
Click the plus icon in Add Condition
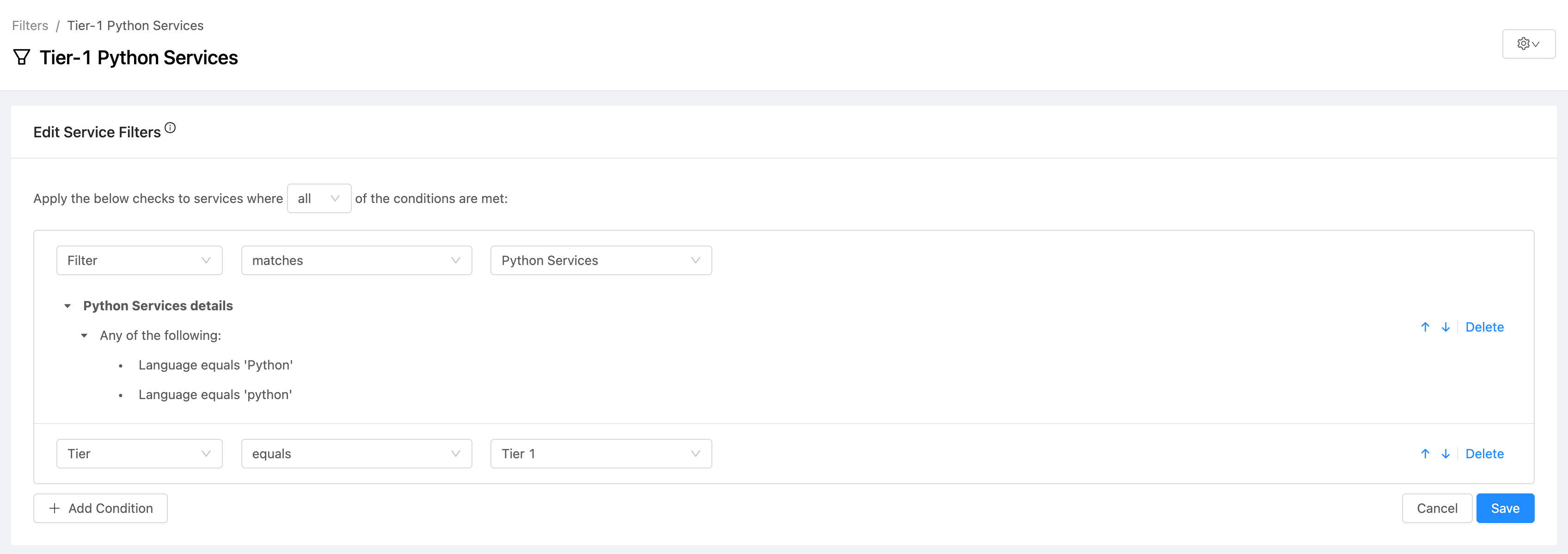click(55, 508)
